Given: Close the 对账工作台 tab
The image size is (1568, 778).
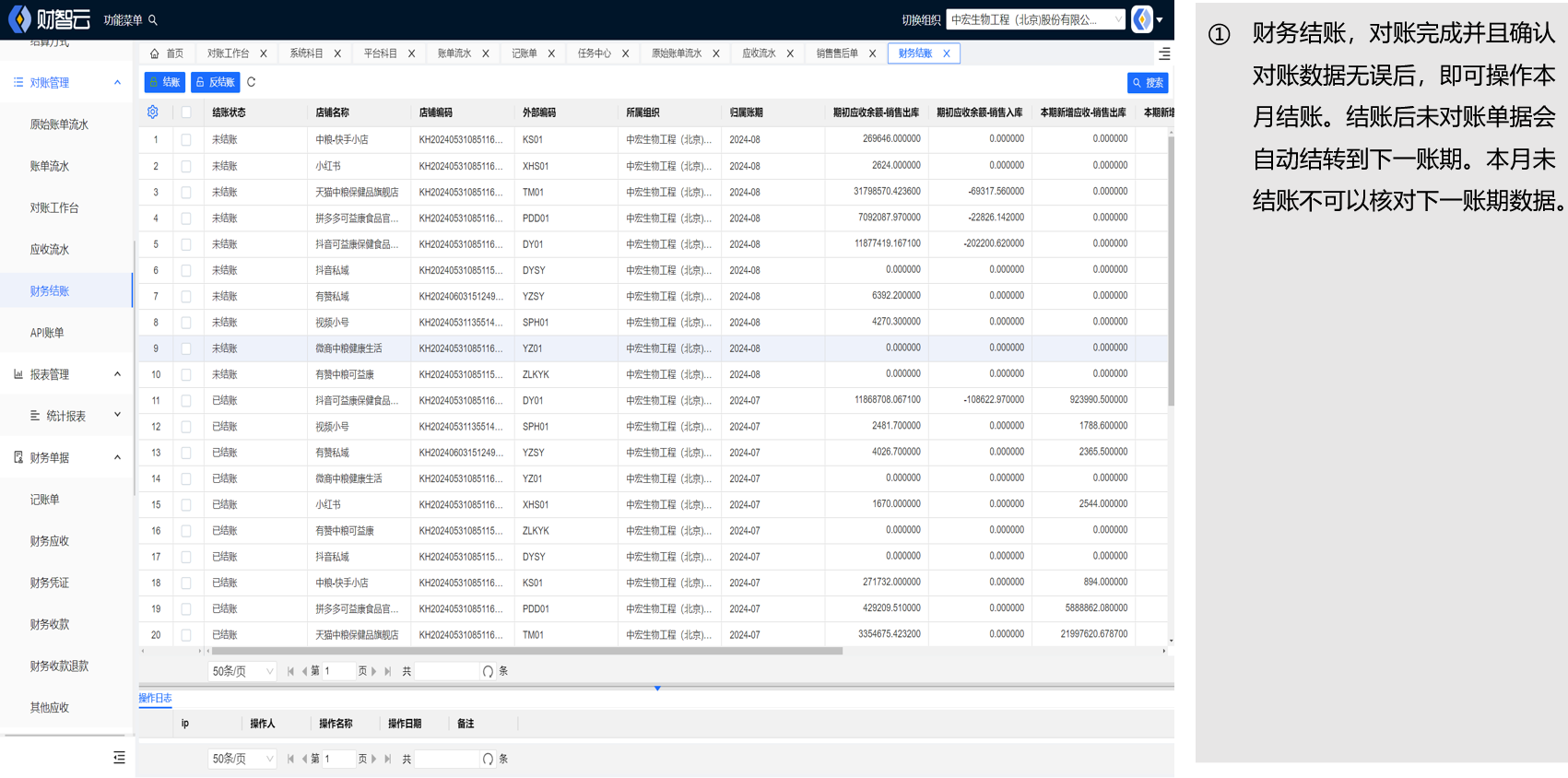Looking at the screenshot, I should [264, 53].
